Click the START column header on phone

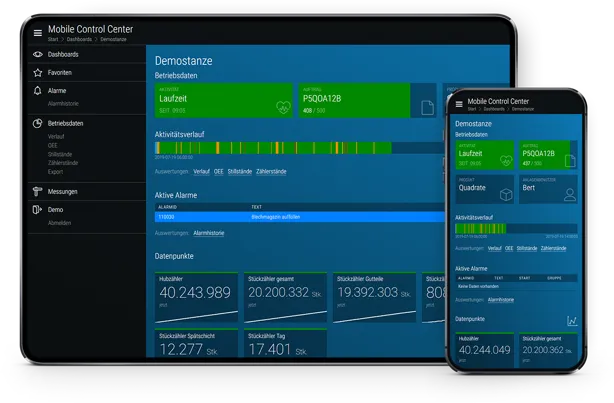pyautogui.click(x=524, y=278)
